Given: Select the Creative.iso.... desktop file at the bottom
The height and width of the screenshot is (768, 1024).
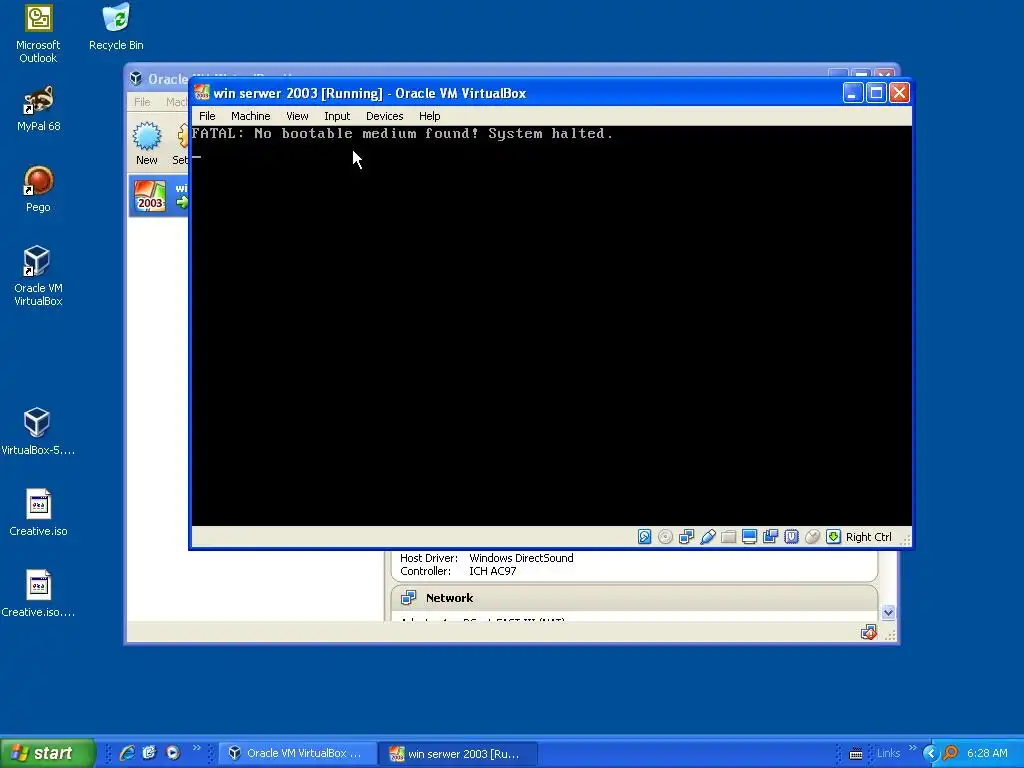Looking at the screenshot, I should [x=38, y=594].
